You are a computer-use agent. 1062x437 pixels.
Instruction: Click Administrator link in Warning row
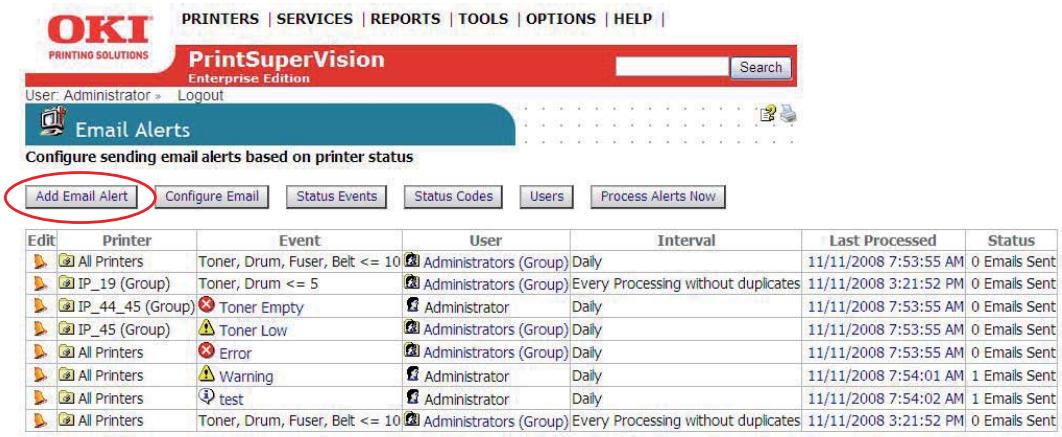[x=467, y=377]
